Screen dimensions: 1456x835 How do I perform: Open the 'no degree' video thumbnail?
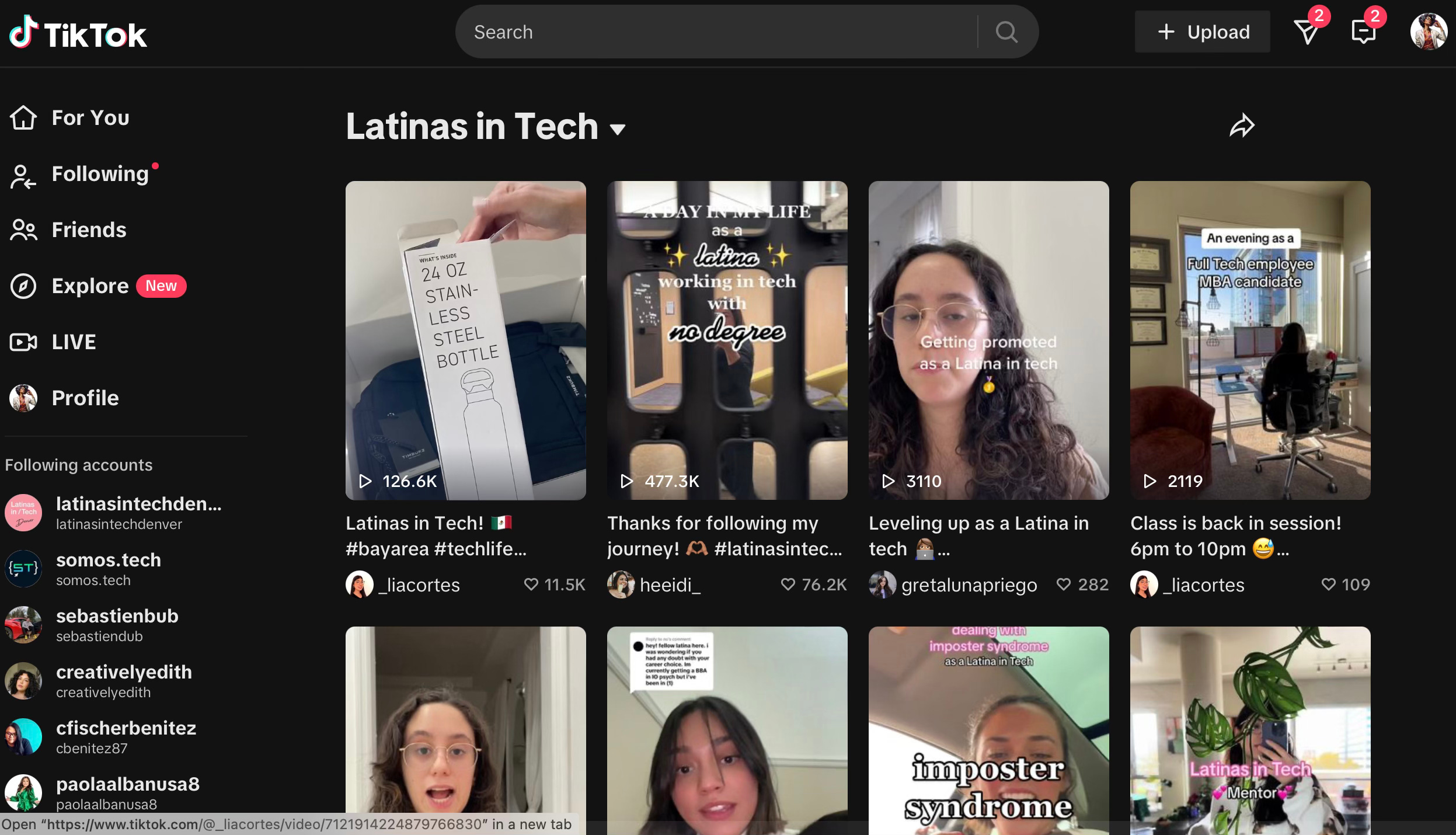point(727,340)
